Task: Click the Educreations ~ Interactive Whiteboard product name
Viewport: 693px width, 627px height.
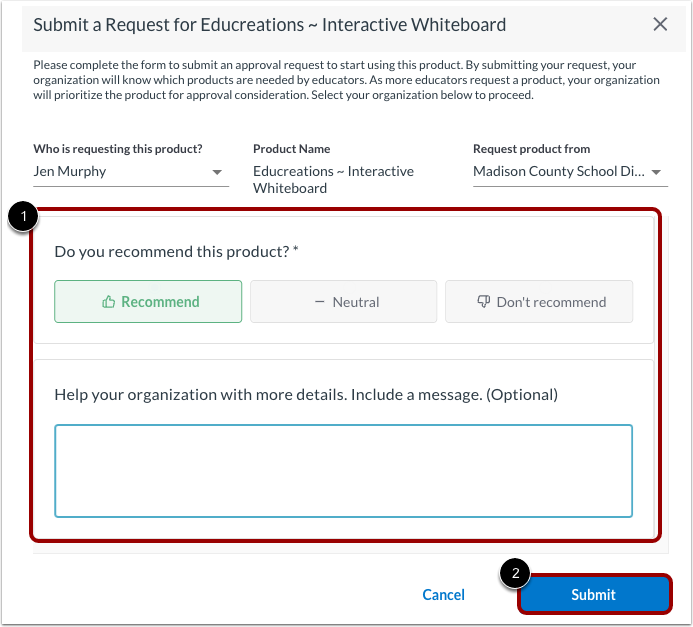Action: pyautogui.click(x=334, y=180)
